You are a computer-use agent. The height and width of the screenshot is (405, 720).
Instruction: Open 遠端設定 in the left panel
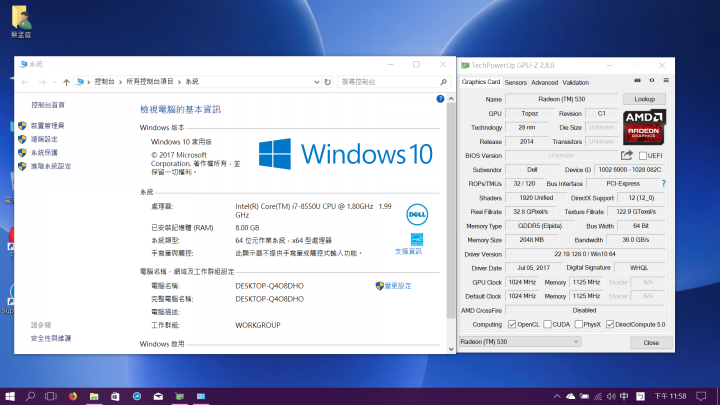44,139
